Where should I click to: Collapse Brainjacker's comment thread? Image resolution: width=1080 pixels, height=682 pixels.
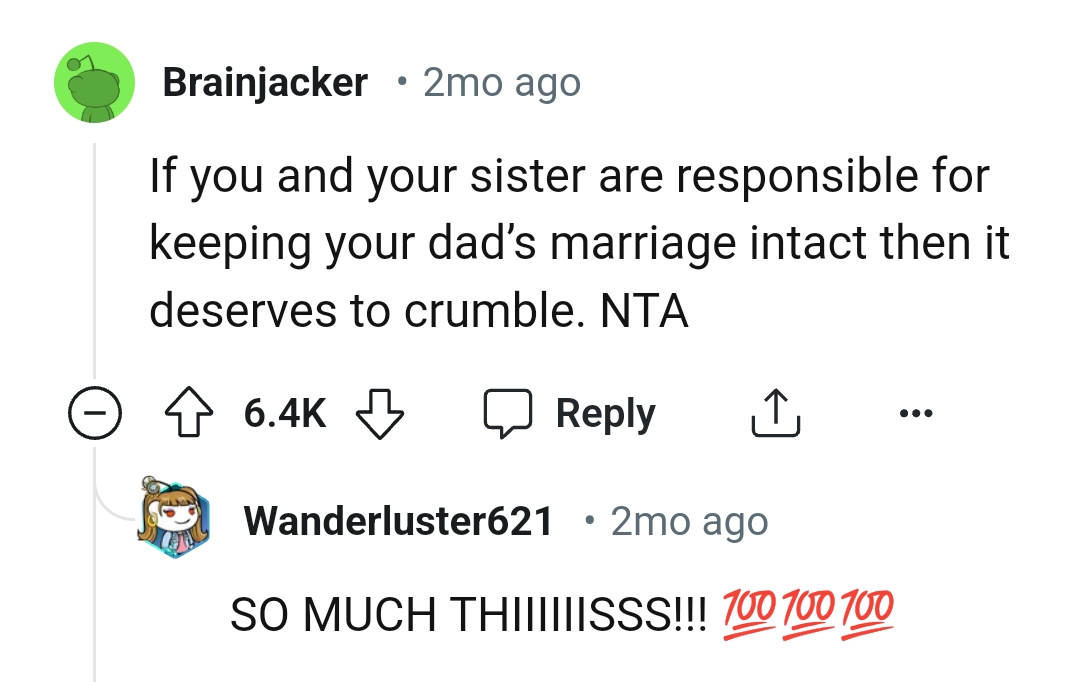pos(94,412)
